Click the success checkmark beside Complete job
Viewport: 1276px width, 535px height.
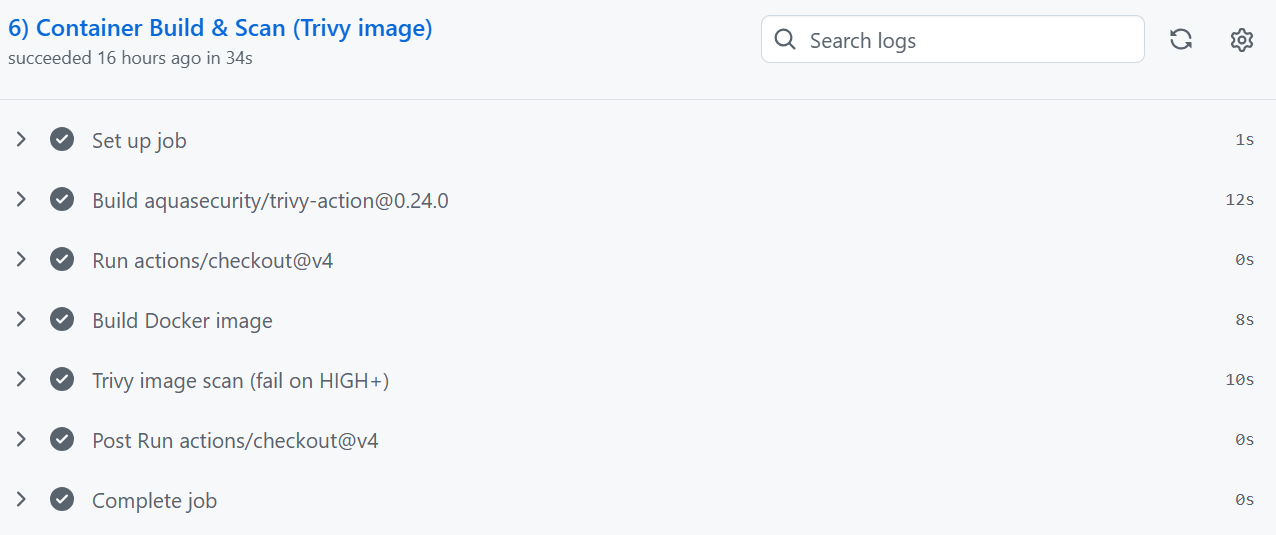[62, 500]
